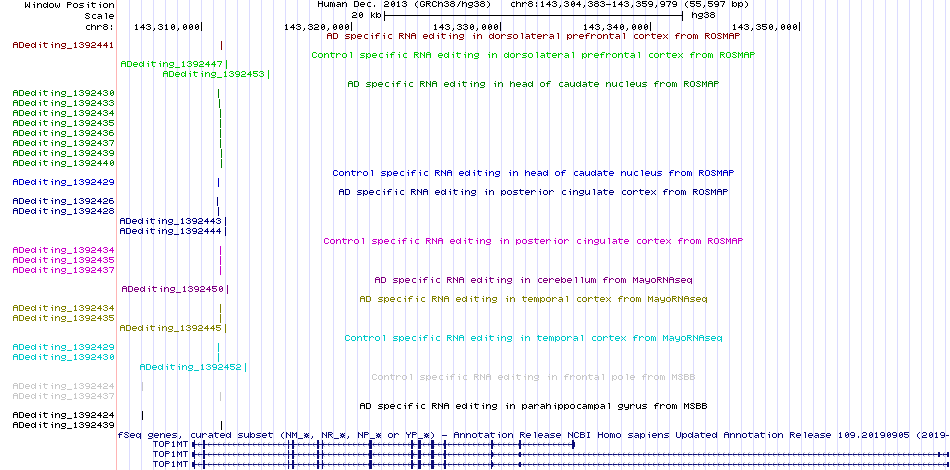Click the ADediting_1392453 label

tap(214, 74)
